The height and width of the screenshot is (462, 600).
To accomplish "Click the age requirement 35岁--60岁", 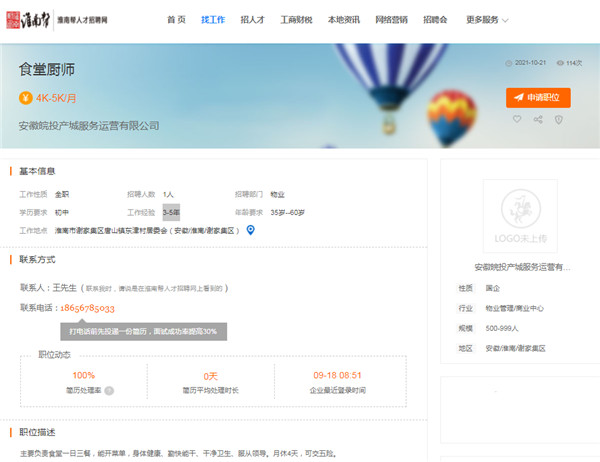I will click(x=287, y=212).
